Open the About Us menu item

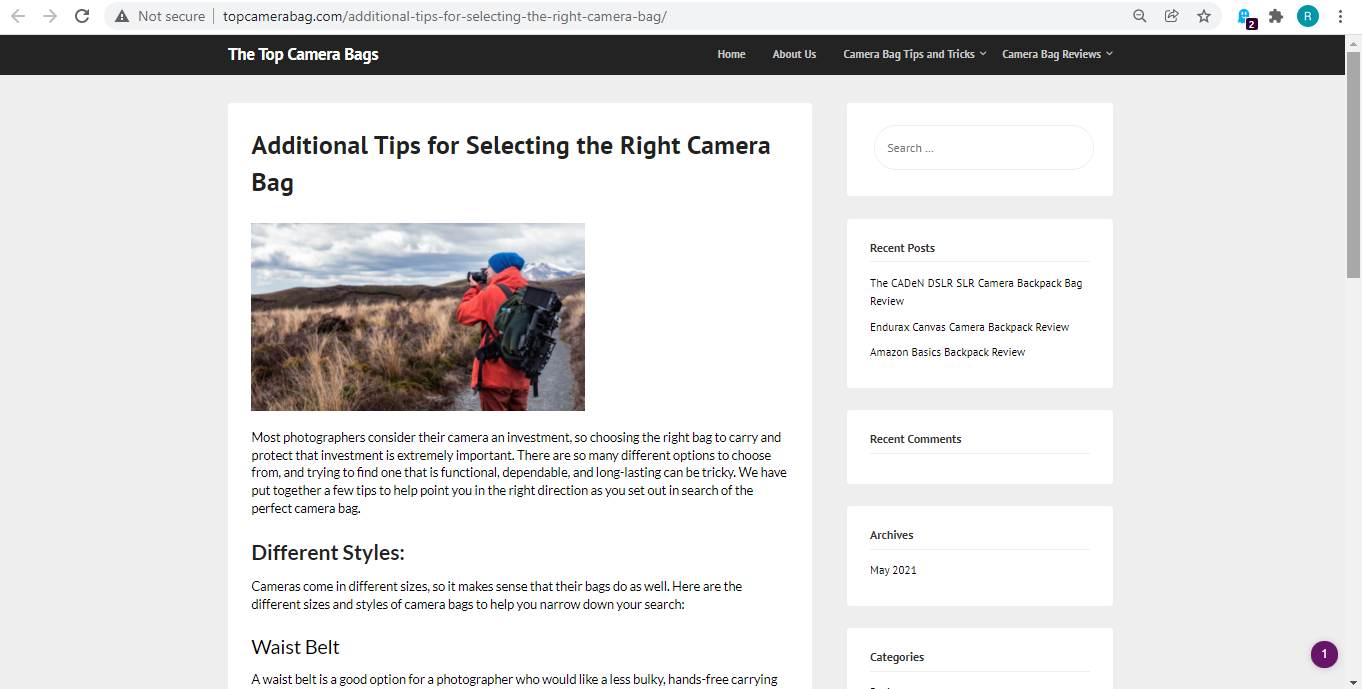click(x=794, y=54)
